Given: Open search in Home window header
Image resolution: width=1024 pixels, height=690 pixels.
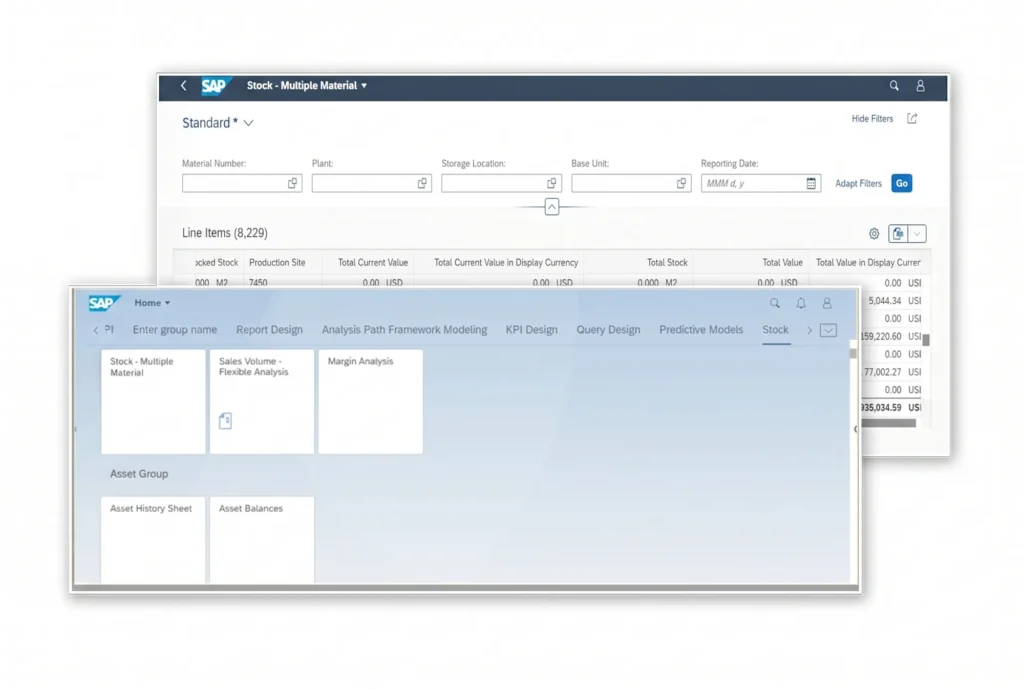Looking at the screenshot, I should click(775, 303).
